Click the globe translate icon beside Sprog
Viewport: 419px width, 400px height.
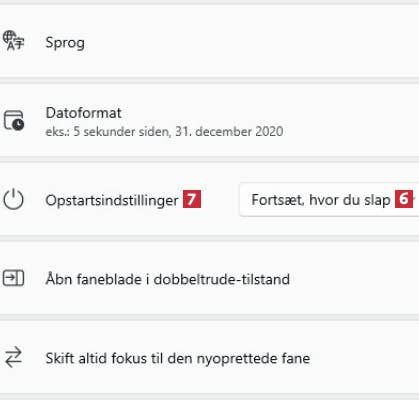[13, 41]
